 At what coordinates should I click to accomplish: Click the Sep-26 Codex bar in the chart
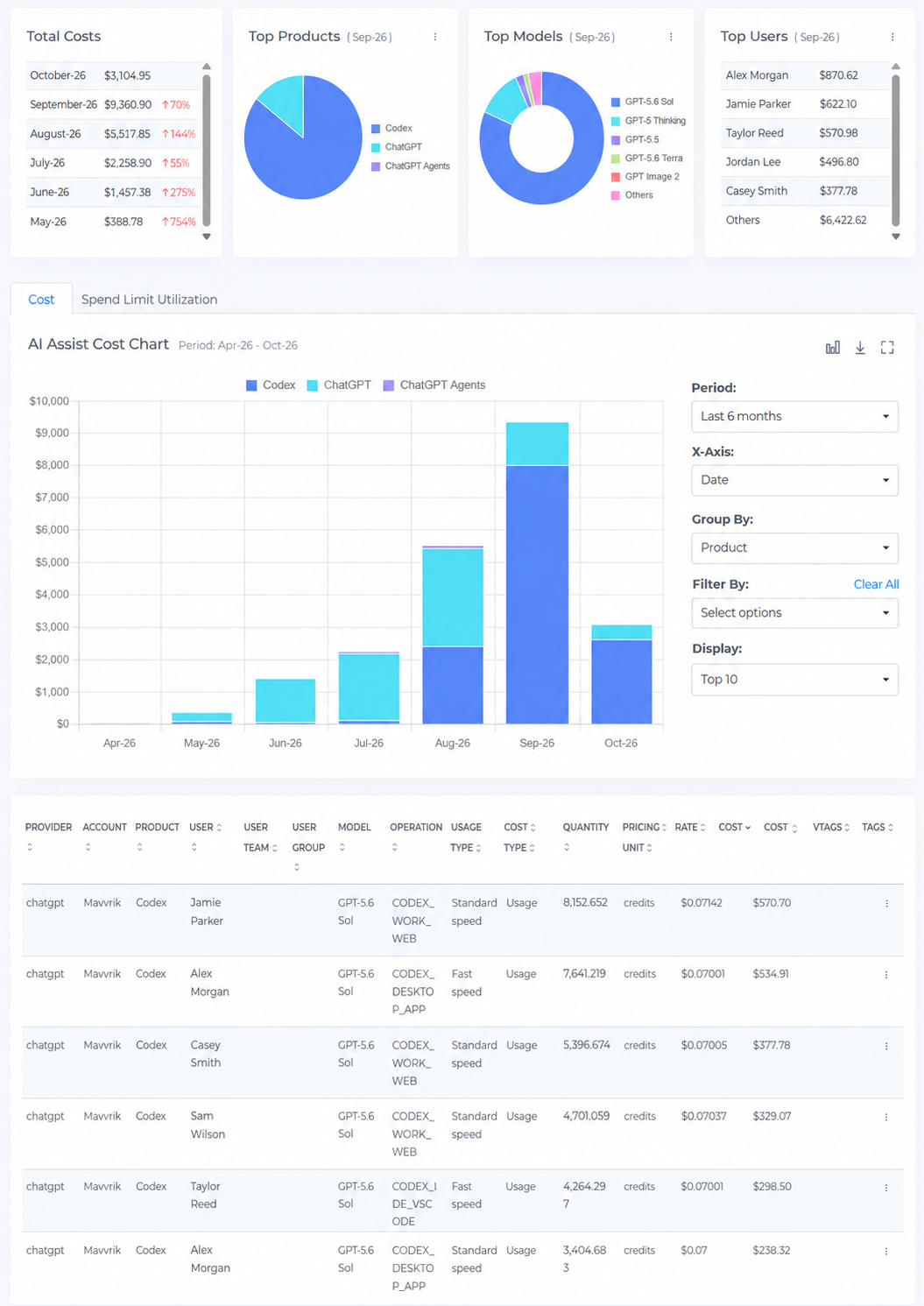pyautogui.click(x=537, y=595)
